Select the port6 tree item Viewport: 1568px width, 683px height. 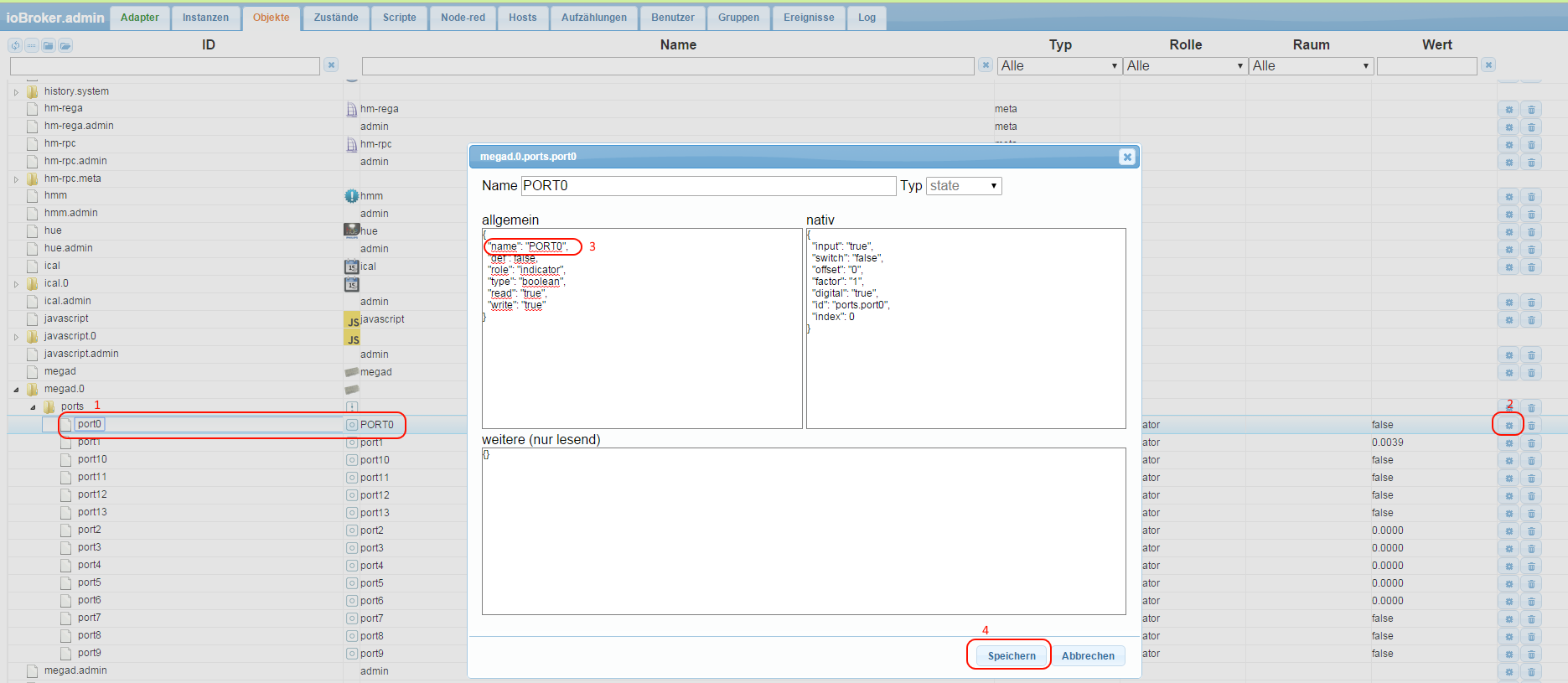point(90,600)
